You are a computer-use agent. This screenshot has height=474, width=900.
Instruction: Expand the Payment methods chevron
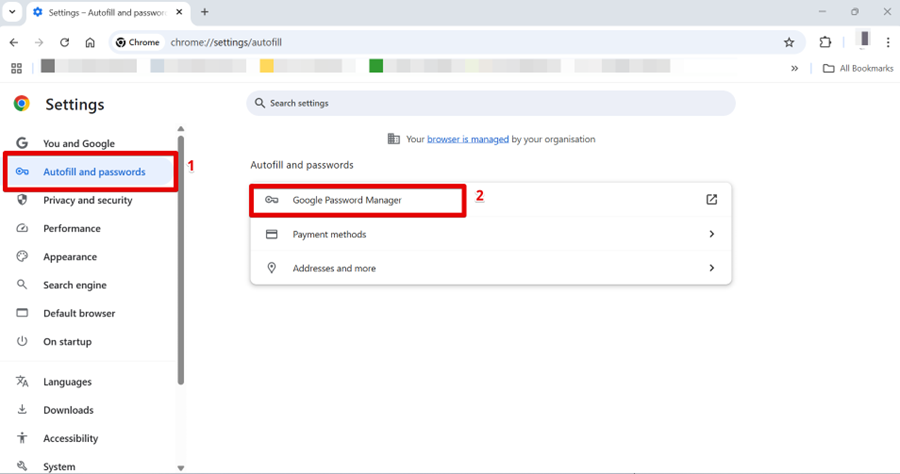pos(711,234)
